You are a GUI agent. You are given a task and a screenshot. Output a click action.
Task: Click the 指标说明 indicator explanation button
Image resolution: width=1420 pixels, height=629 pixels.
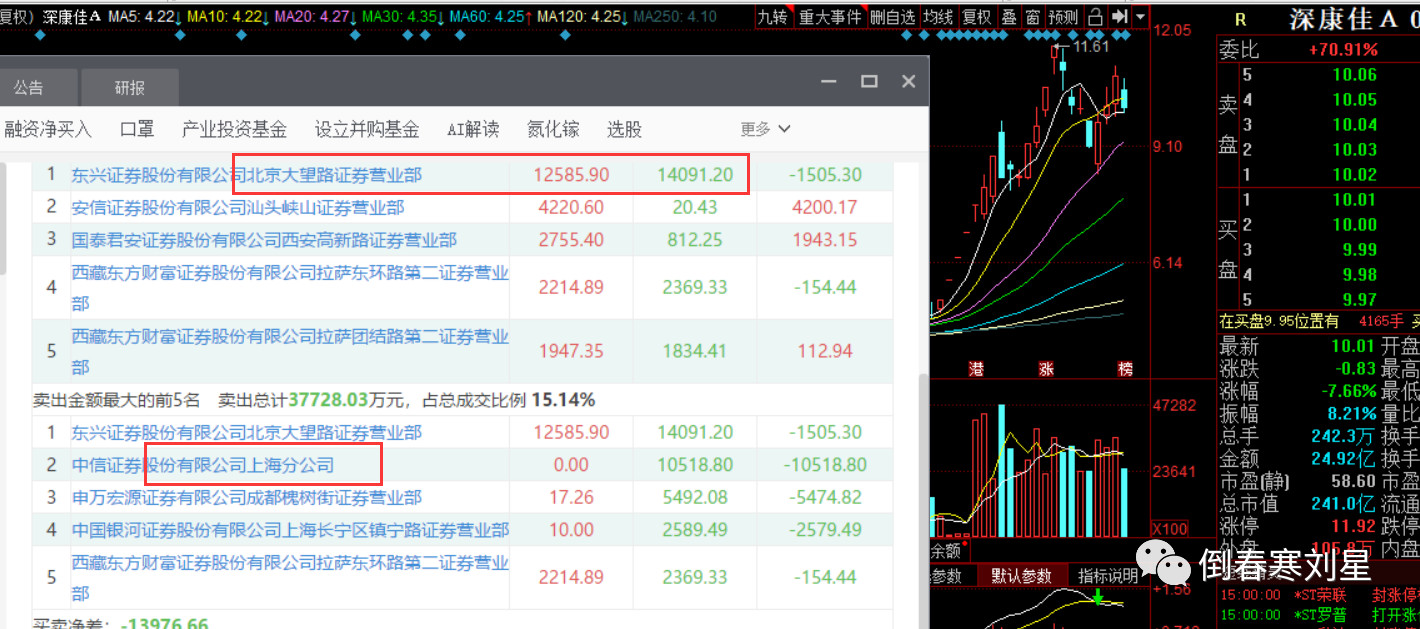click(x=1107, y=575)
